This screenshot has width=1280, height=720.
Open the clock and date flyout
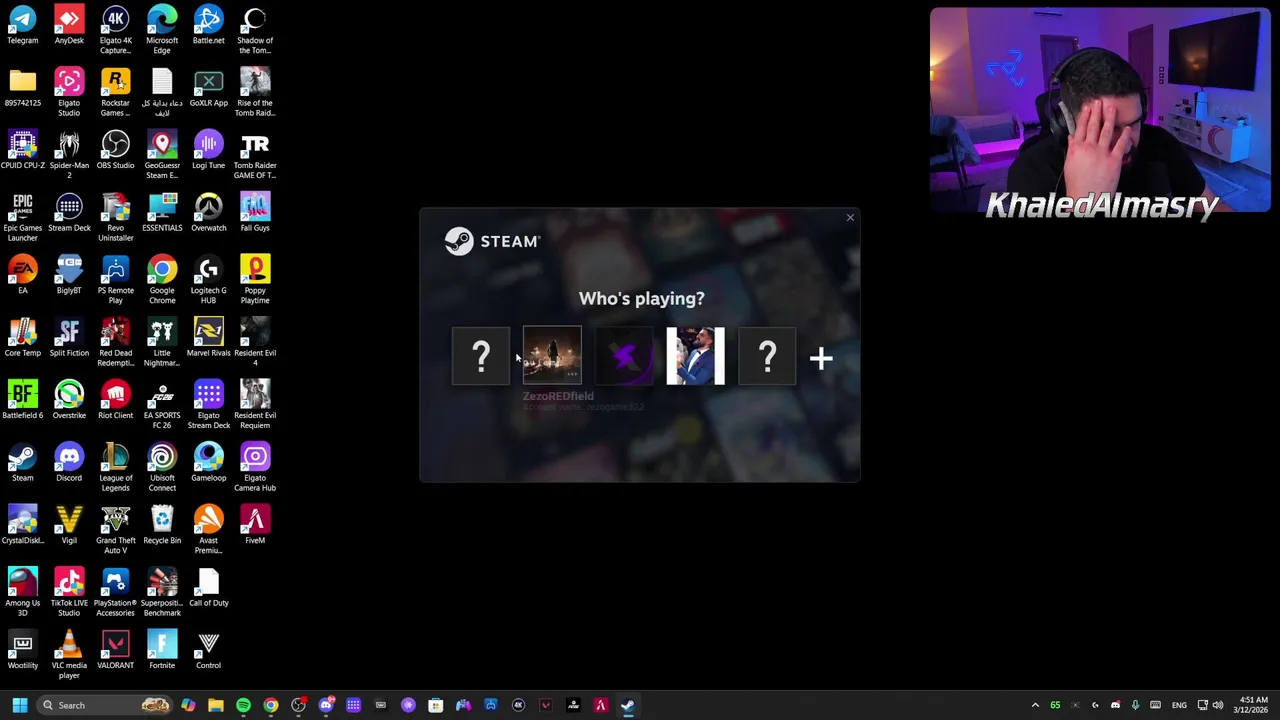click(1253, 705)
